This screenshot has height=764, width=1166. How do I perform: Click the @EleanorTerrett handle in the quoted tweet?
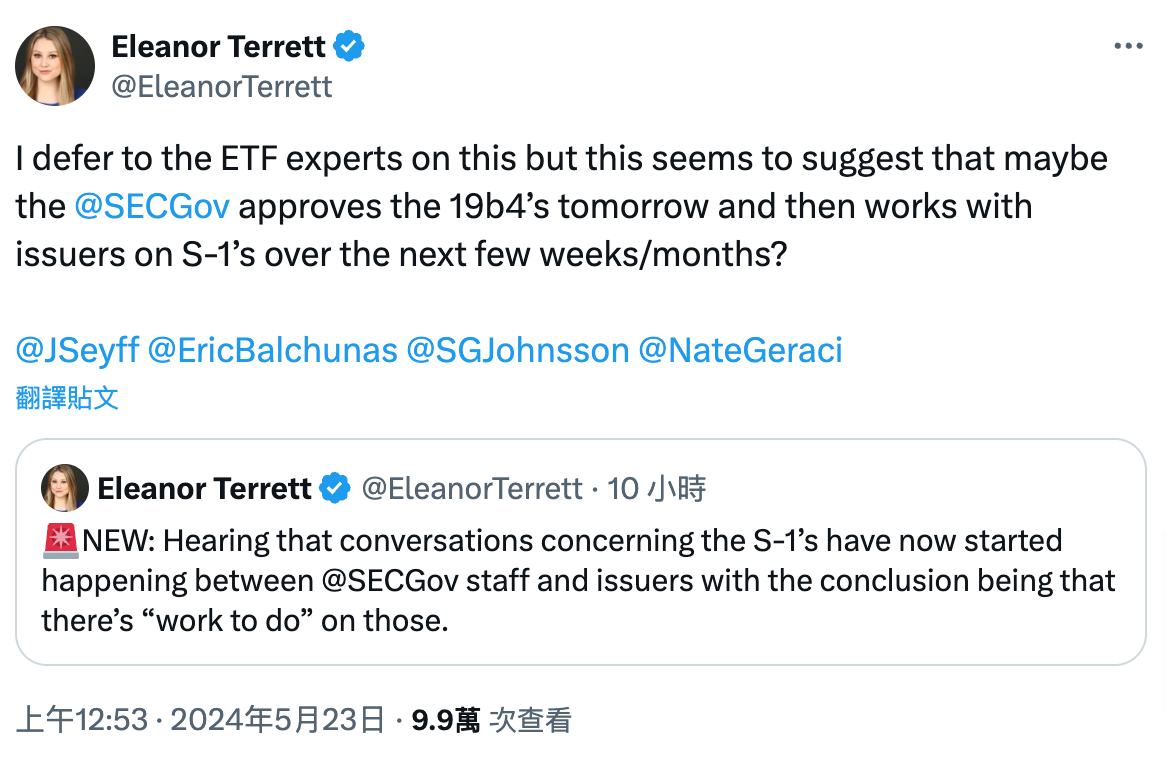click(470, 488)
